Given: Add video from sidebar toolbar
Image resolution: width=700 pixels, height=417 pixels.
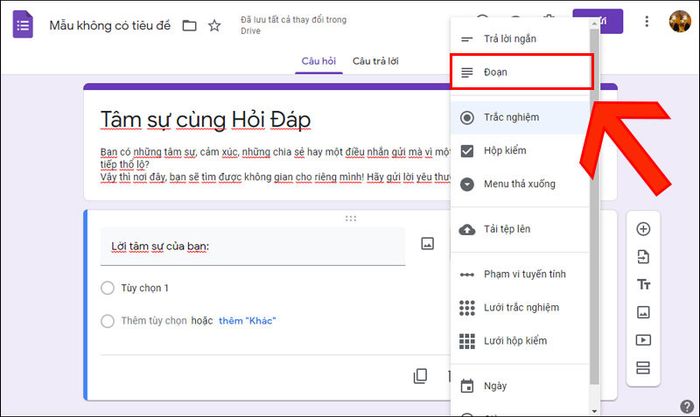Looking at the screenshot, I should (643, 340).
